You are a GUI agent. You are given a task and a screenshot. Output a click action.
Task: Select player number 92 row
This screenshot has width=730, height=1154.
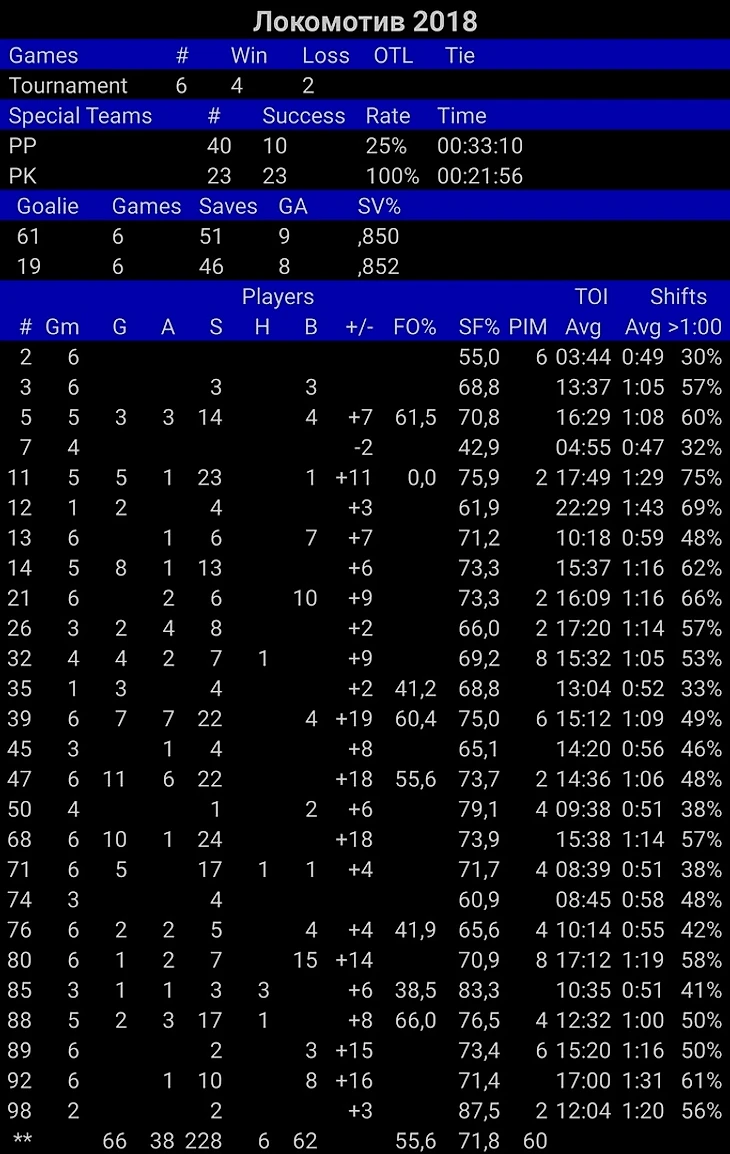(365, 1081)
